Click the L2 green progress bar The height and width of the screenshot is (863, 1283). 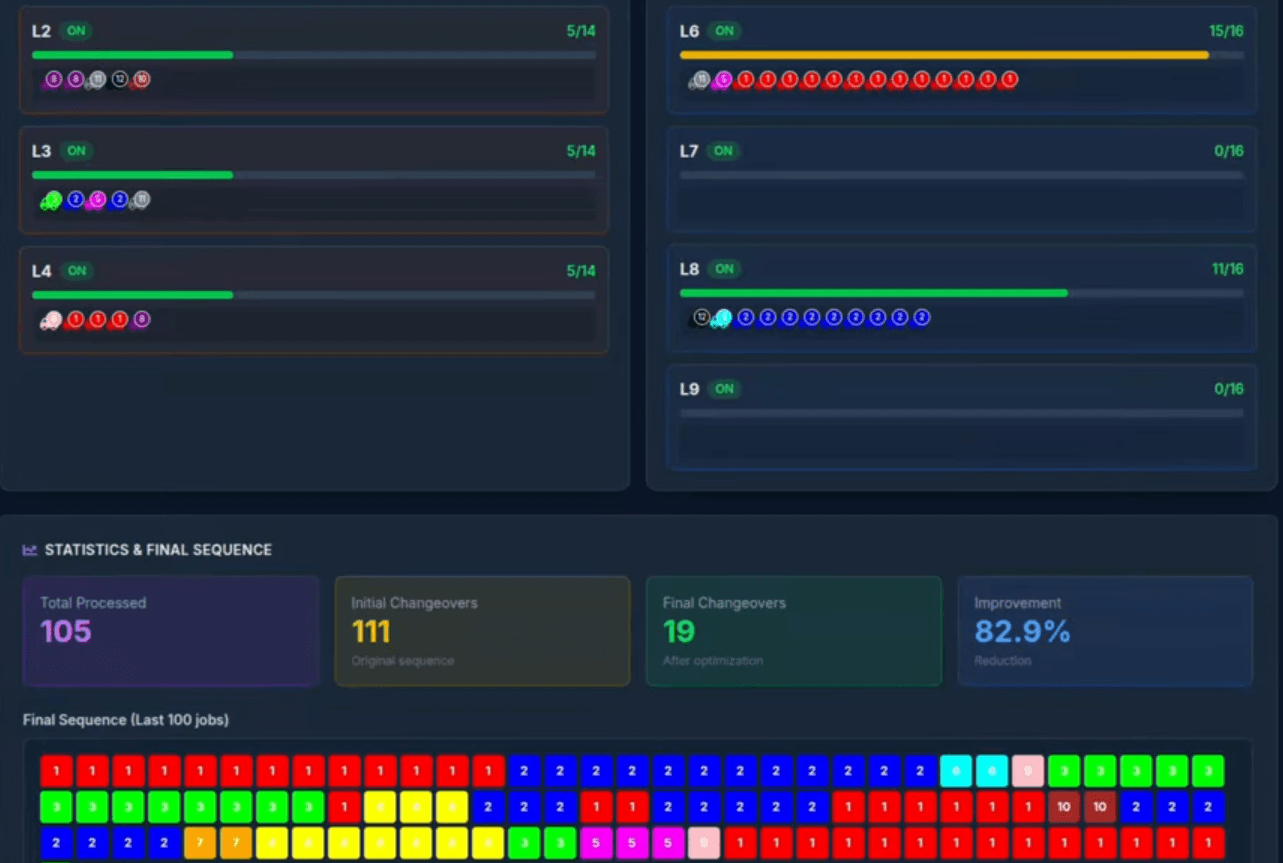pos(133,55)
